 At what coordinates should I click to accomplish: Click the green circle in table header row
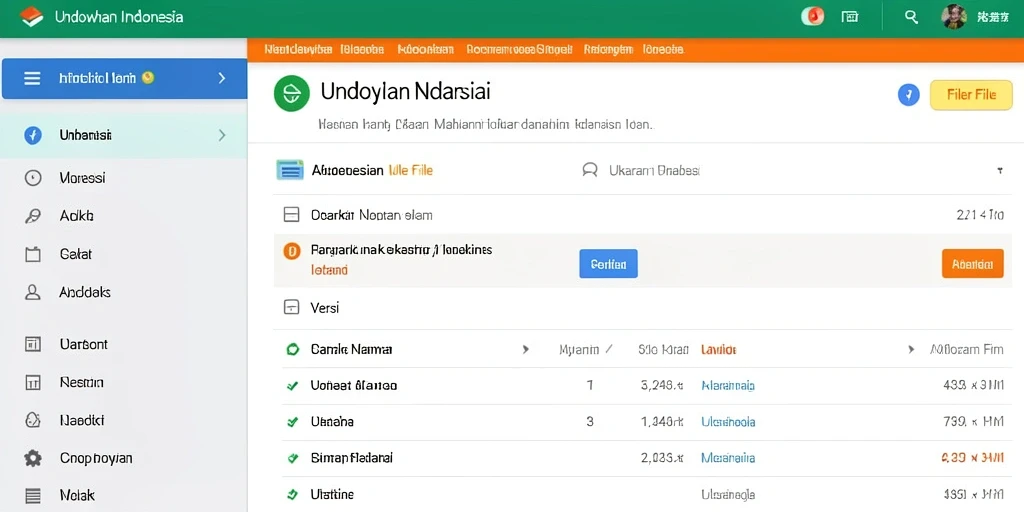(x=293, y=349)
